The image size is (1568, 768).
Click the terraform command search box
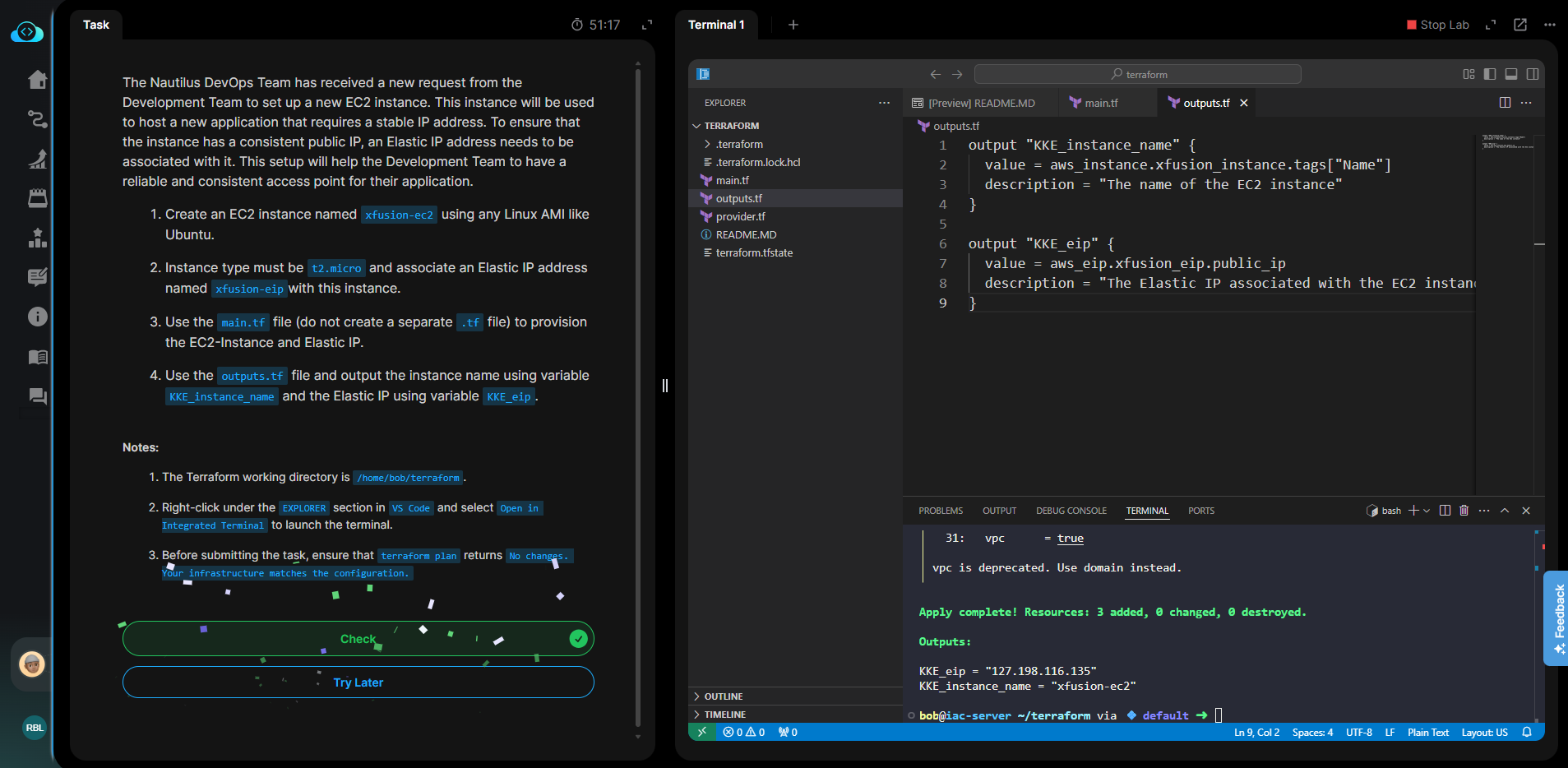[x=1137, y=74]
